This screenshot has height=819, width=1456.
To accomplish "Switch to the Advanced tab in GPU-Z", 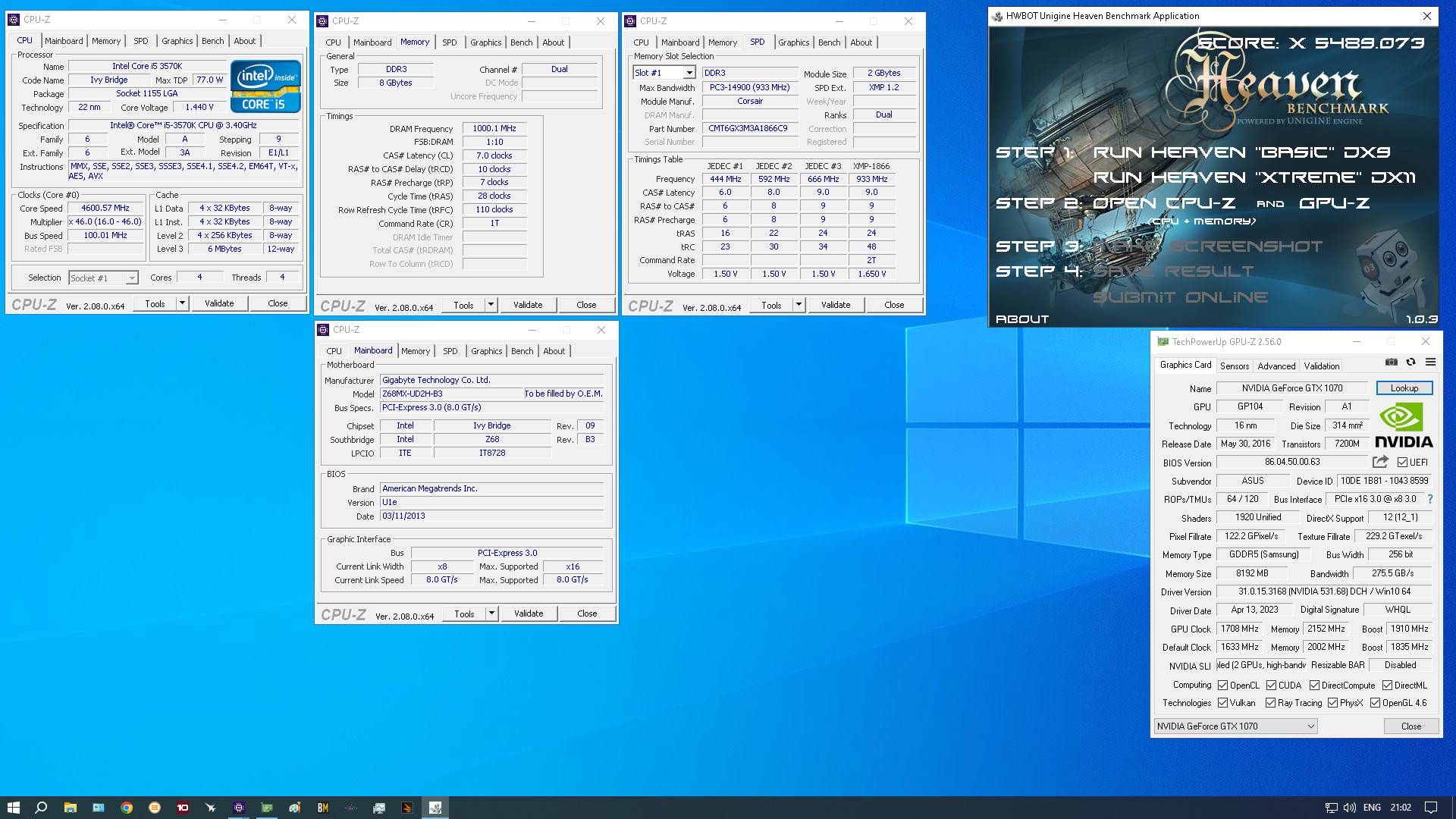I will click(1276, 366).
